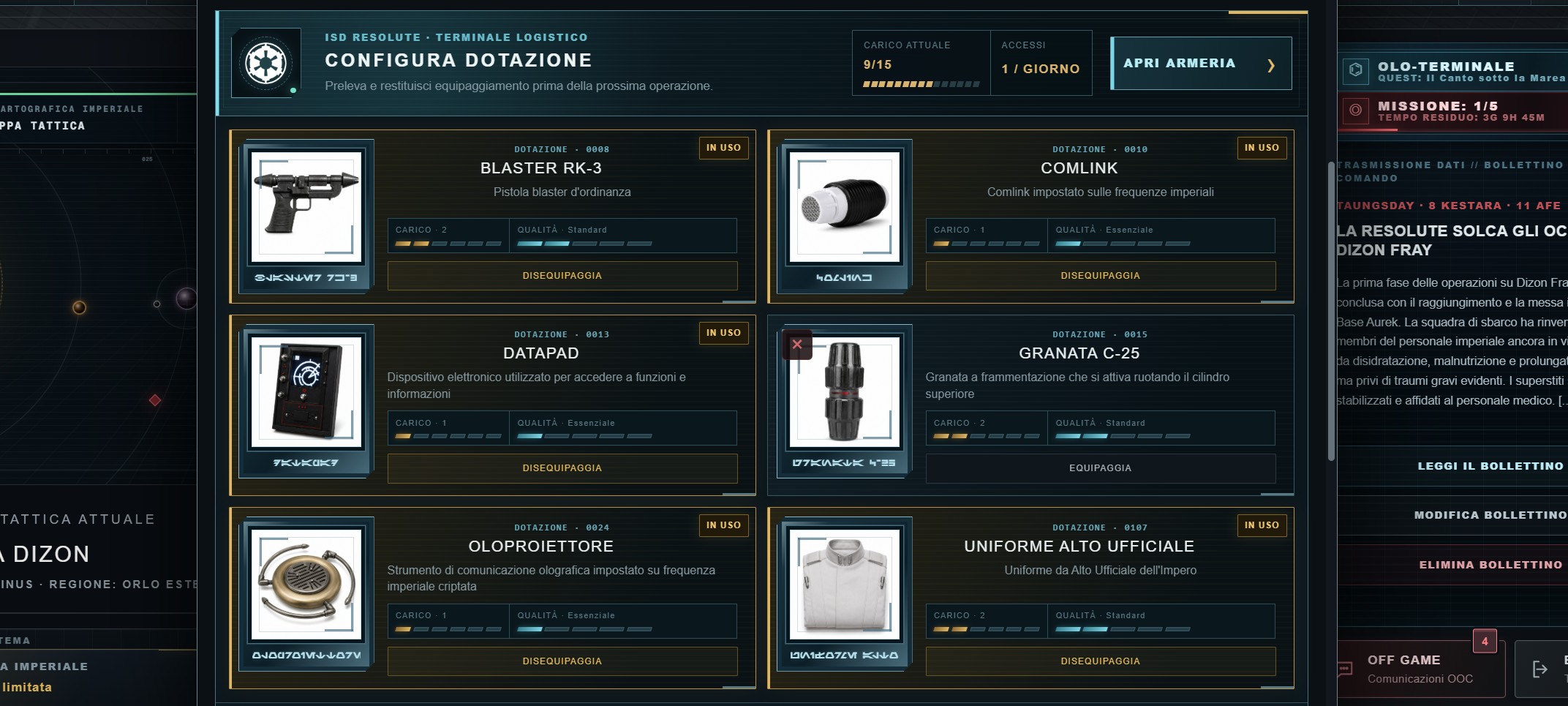Image resolution: width=1568 pixels, height=706 pixels.
Task: Click the Granata C-25 Carico bar
Action: pos(987,436)
